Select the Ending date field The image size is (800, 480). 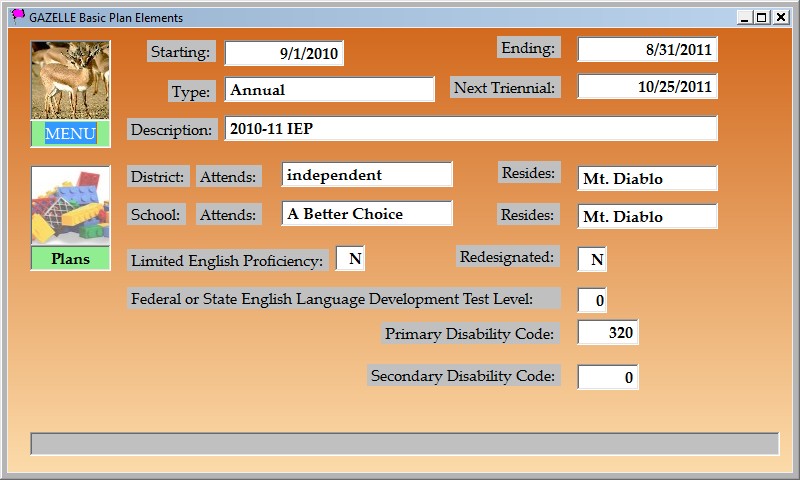click(647, 48)
